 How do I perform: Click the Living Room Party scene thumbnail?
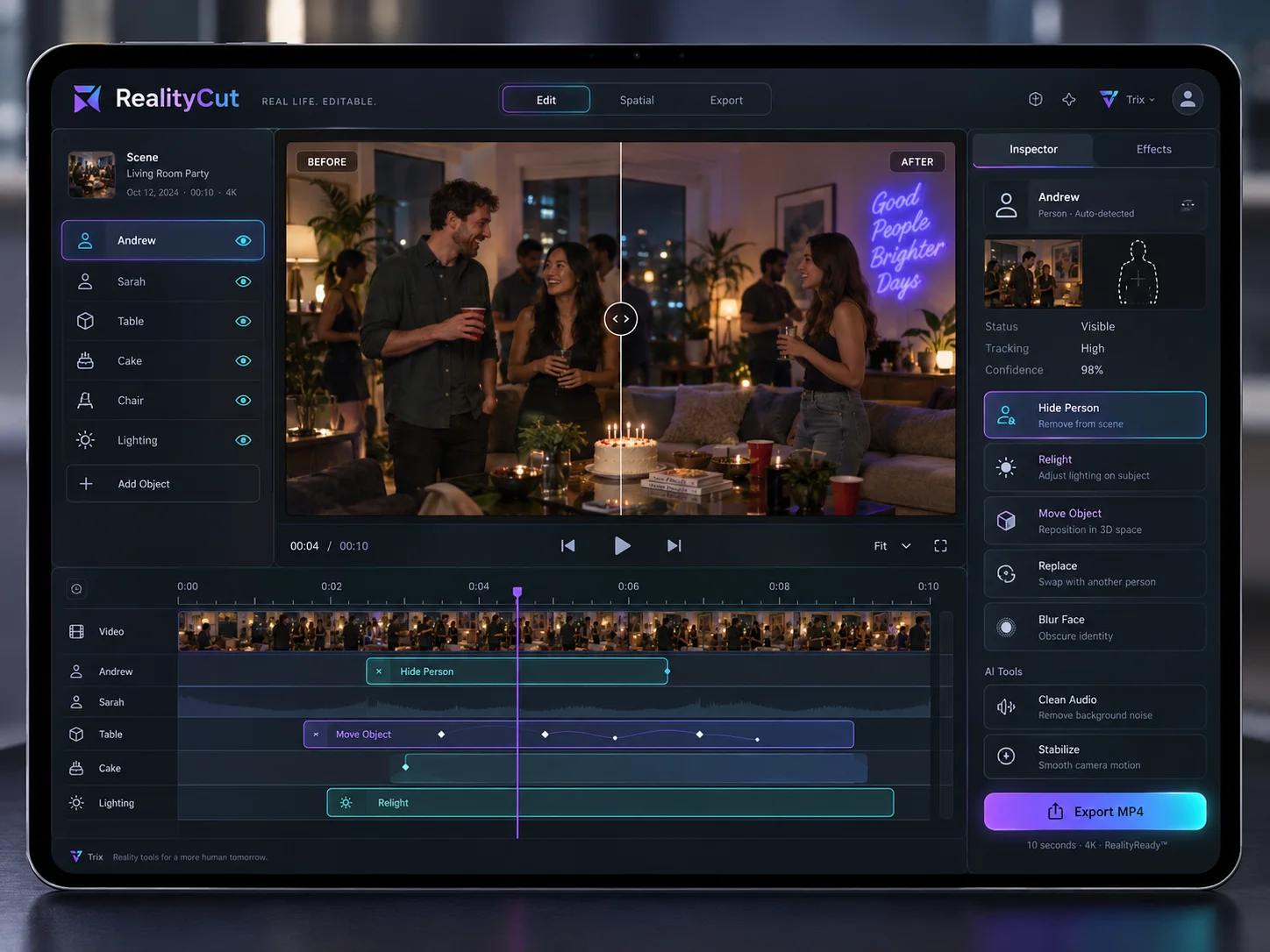coord(92,174)
